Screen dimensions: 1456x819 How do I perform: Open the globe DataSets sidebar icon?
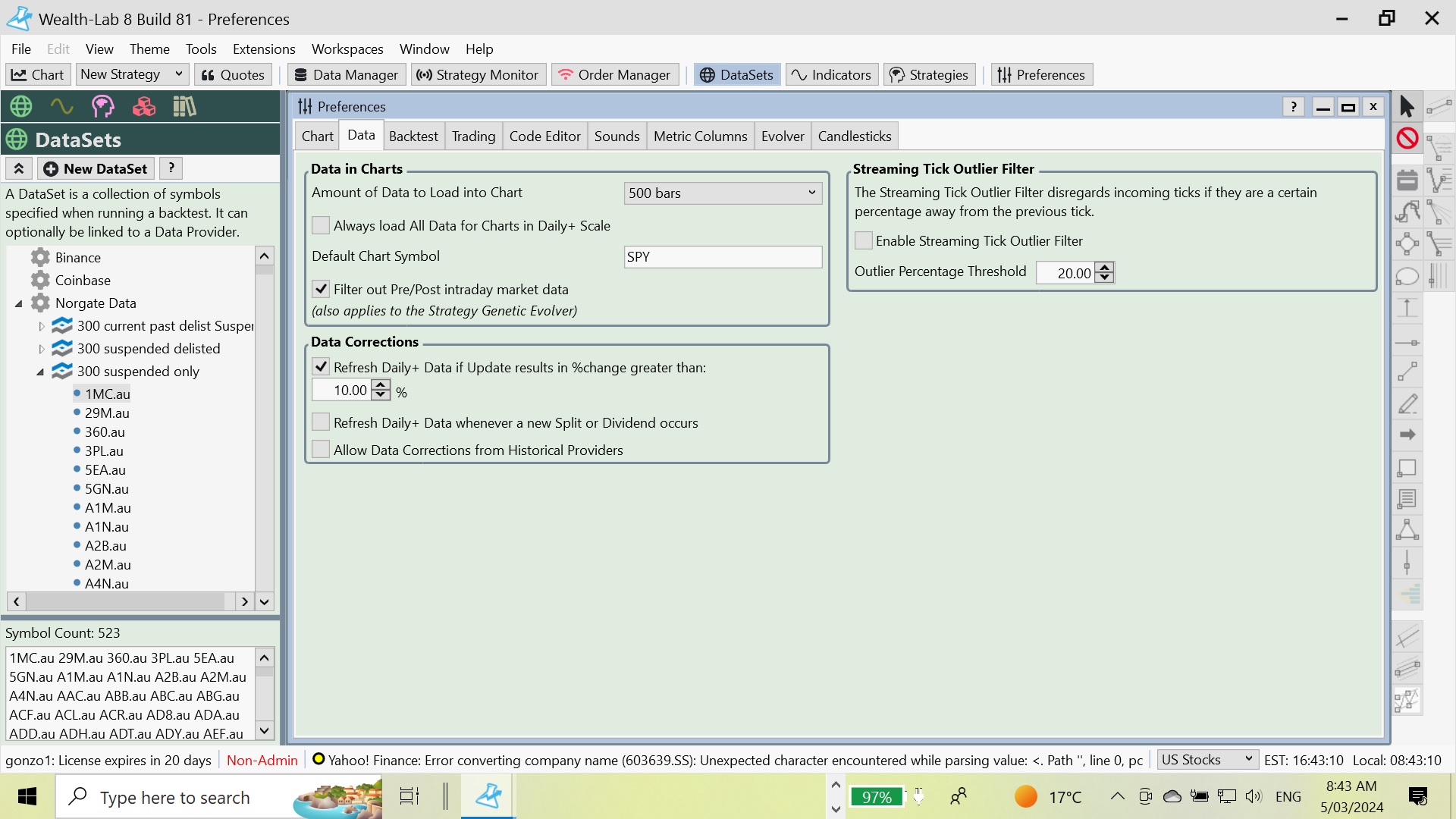(21, 106)
